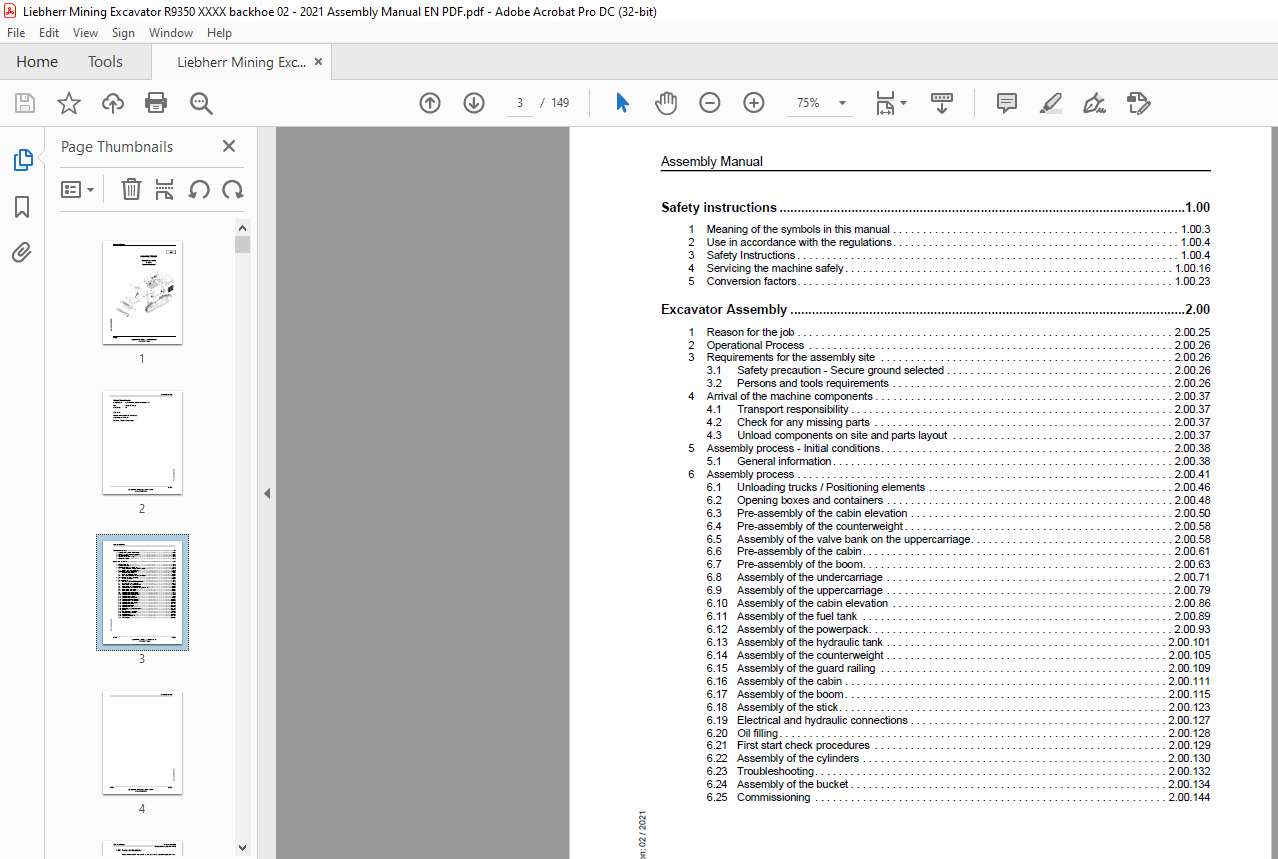This screenshot has height=859, width=1278.
Task: Select page 1 thumbnail
Action: click(142, 293)
